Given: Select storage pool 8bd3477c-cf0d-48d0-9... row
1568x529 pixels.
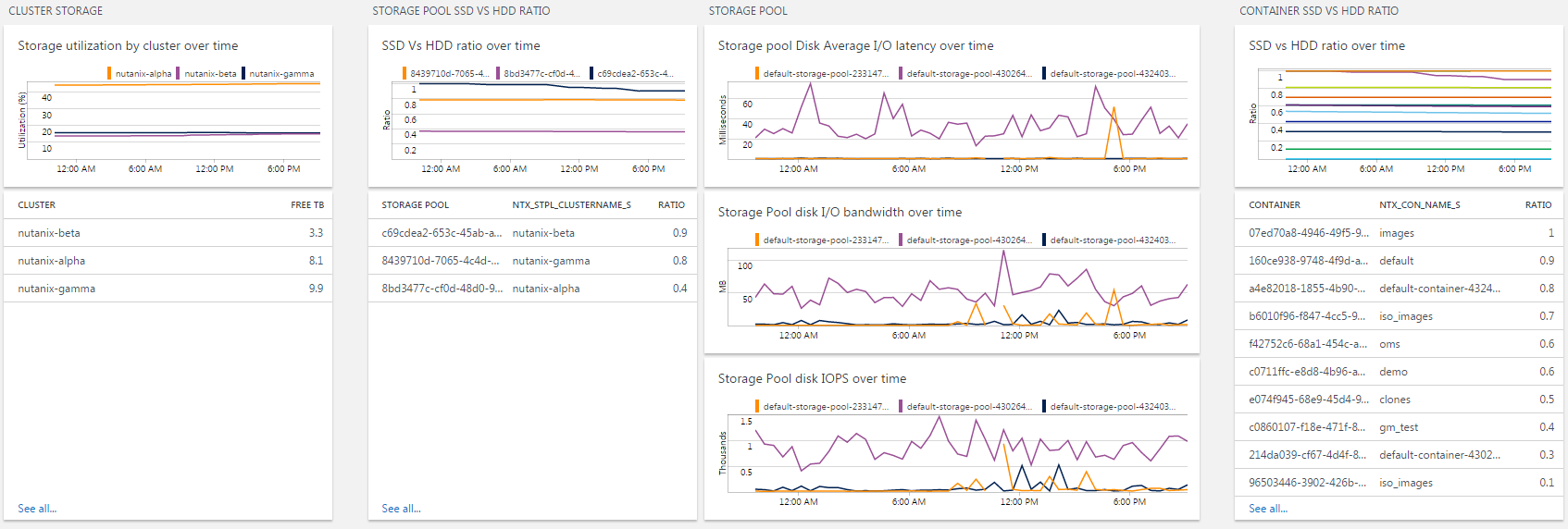Looking at the screenshot, I should click(x=532, y=289).
